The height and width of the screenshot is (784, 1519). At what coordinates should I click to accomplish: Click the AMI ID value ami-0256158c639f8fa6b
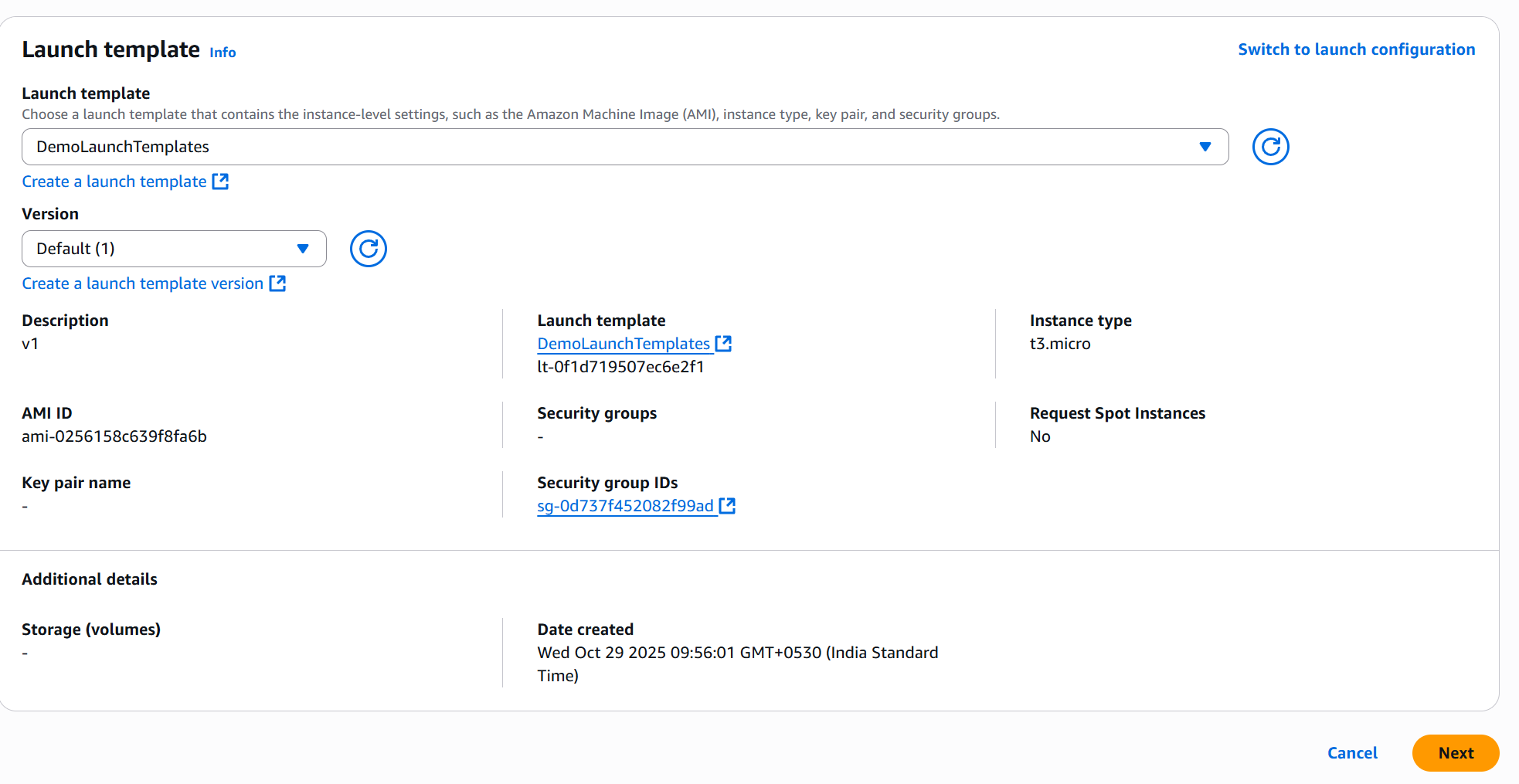pos(114,436)
